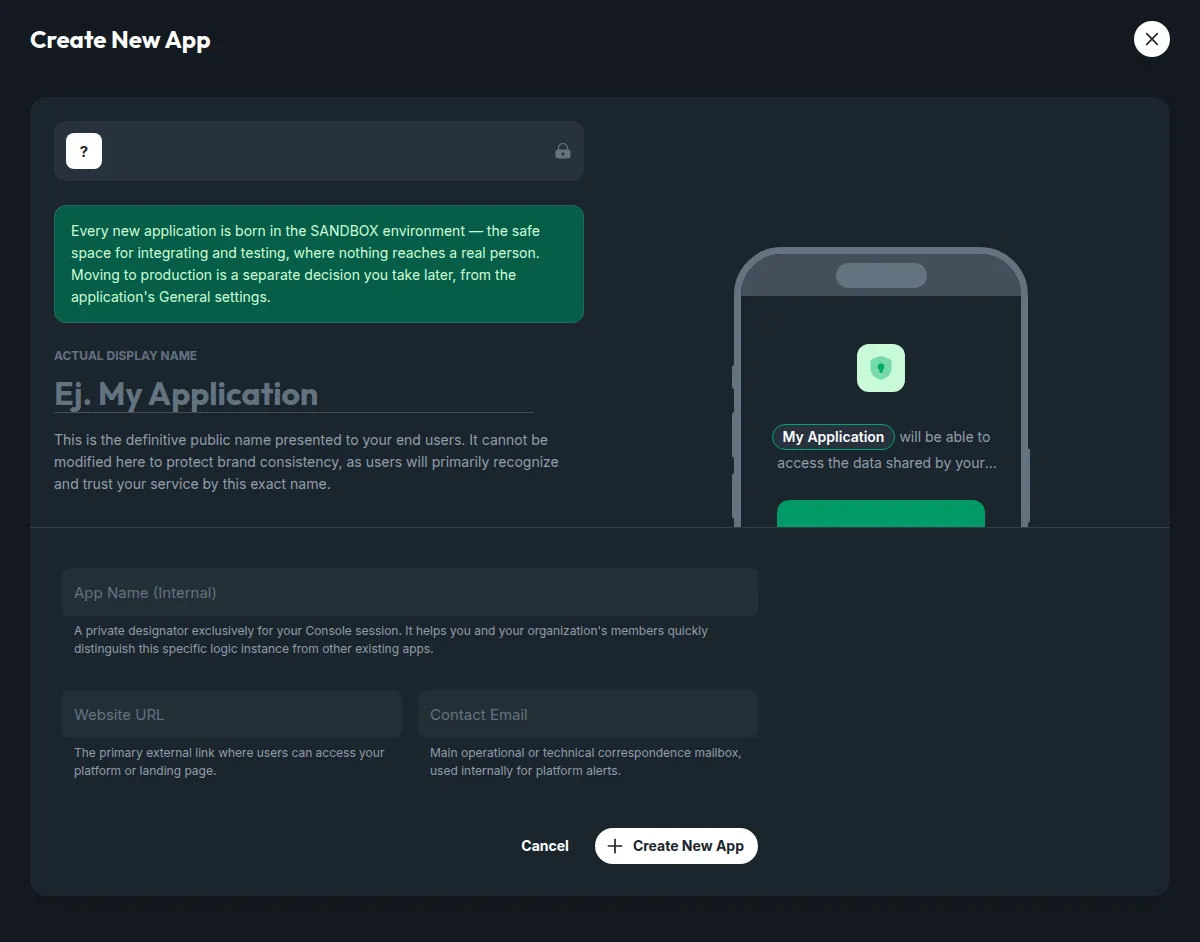Click the green button in phone preview
This screenshot has width=1200, height=942.
(881, 513)
